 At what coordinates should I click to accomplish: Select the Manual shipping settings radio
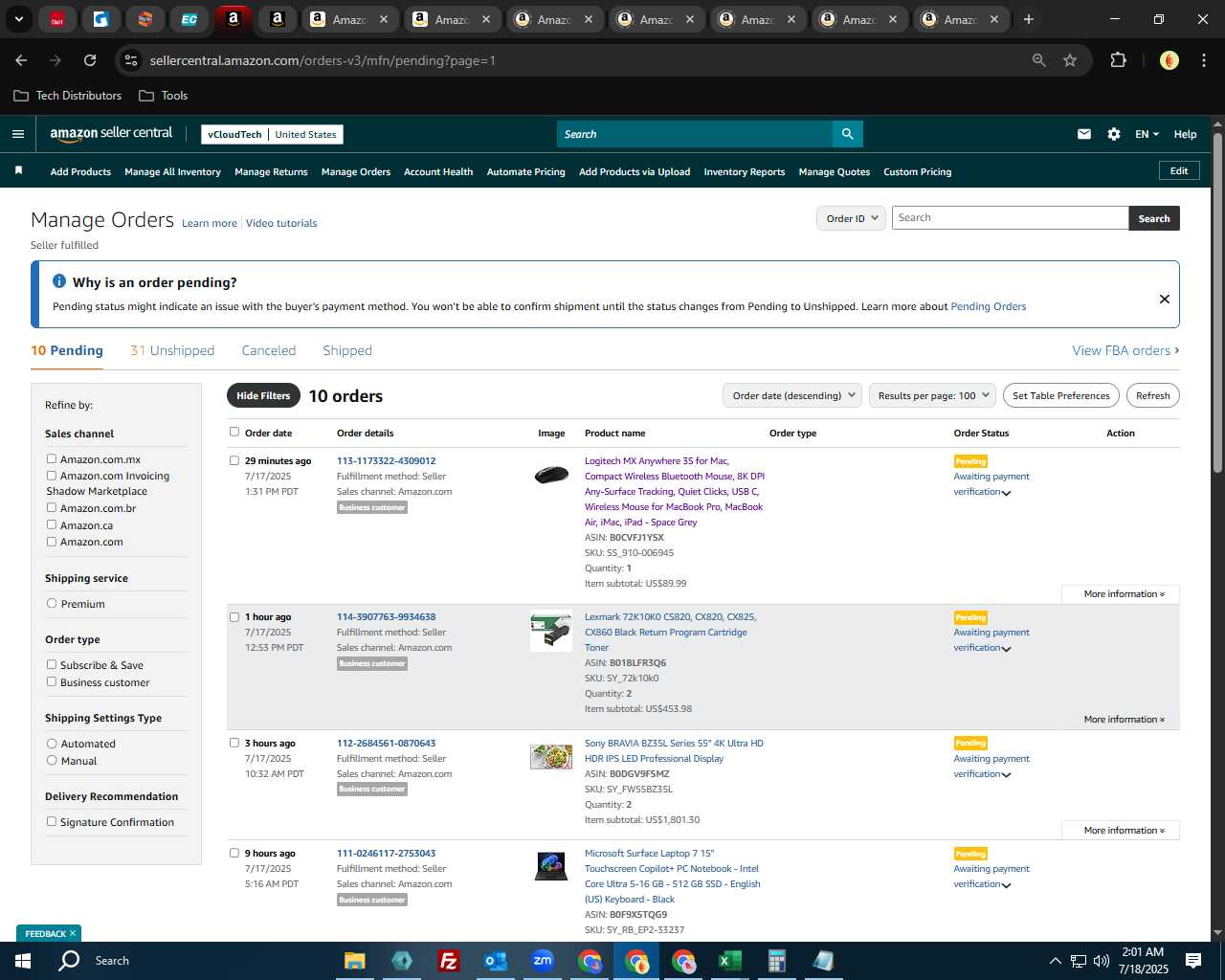click(52, 761)
